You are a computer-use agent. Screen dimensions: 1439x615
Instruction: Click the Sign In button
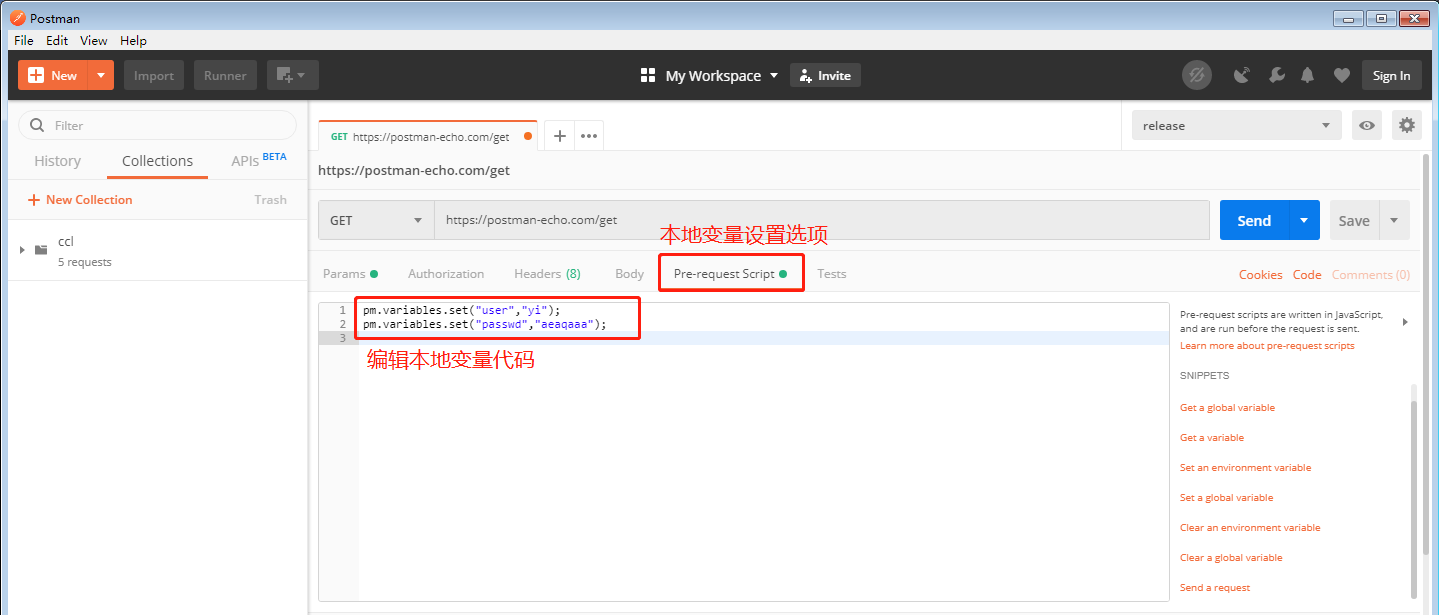[1391, 75]
